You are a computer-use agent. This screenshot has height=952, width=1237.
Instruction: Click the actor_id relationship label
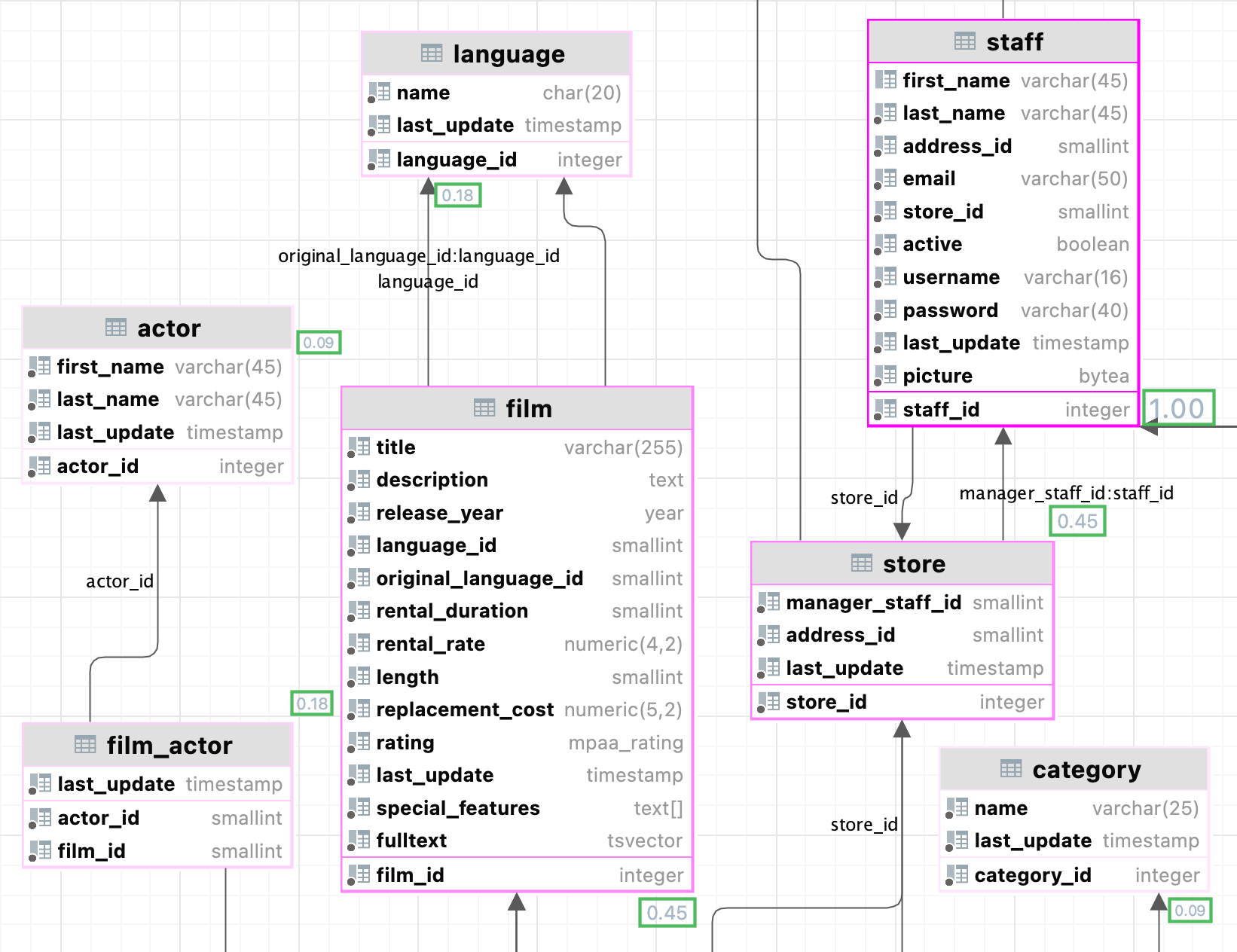tap(120, 581)
